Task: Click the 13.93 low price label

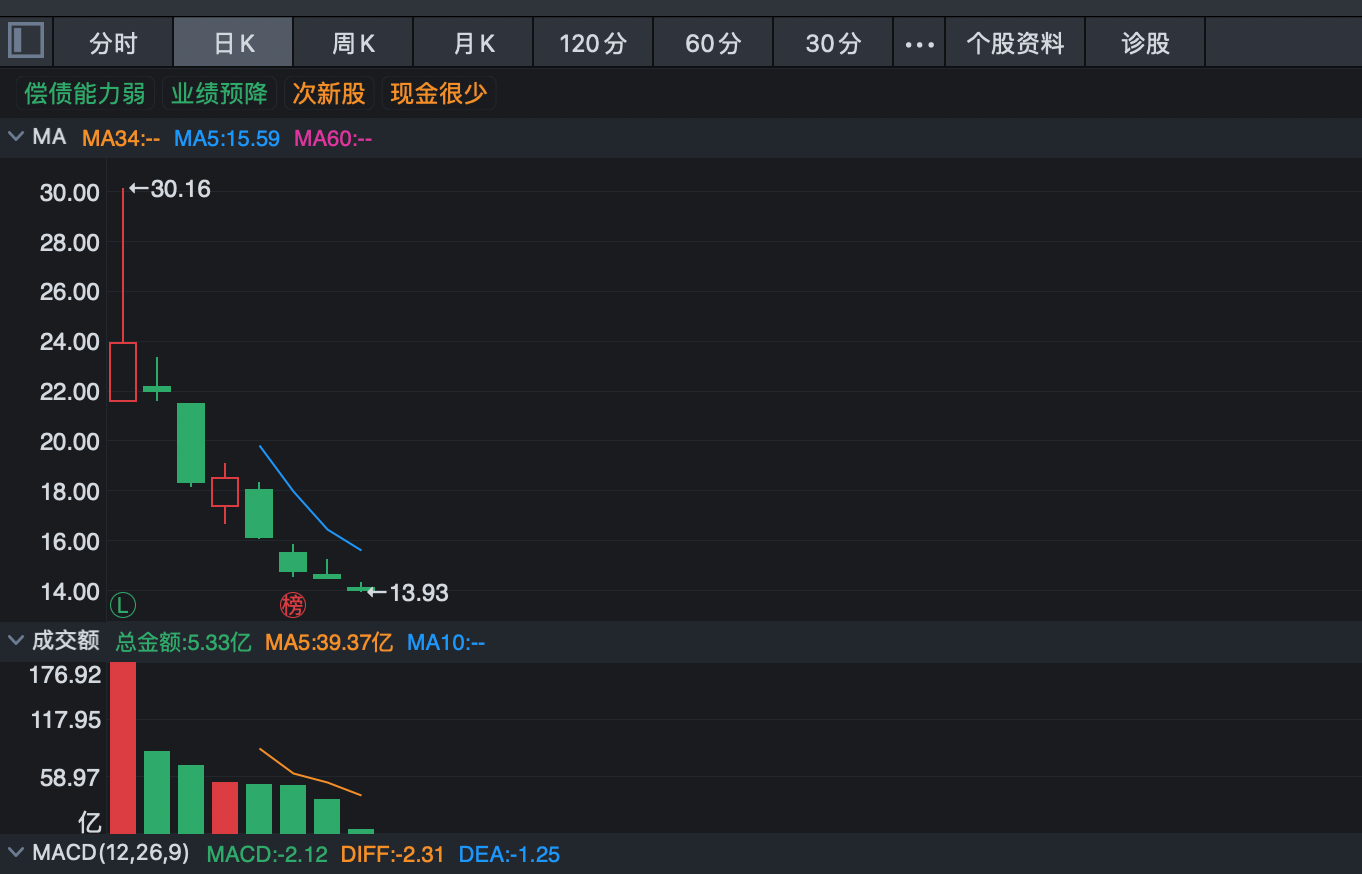Action: coord(408,593)
